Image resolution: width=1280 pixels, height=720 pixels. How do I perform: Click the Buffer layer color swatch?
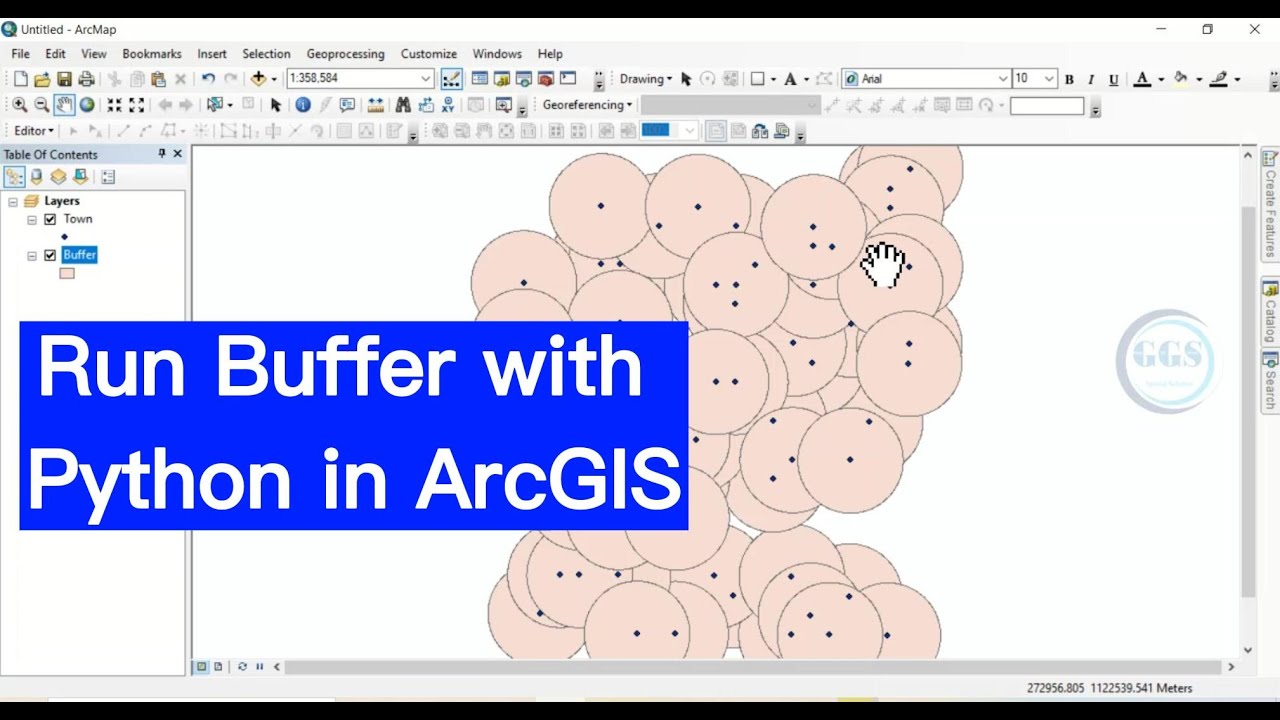[67, 273]
